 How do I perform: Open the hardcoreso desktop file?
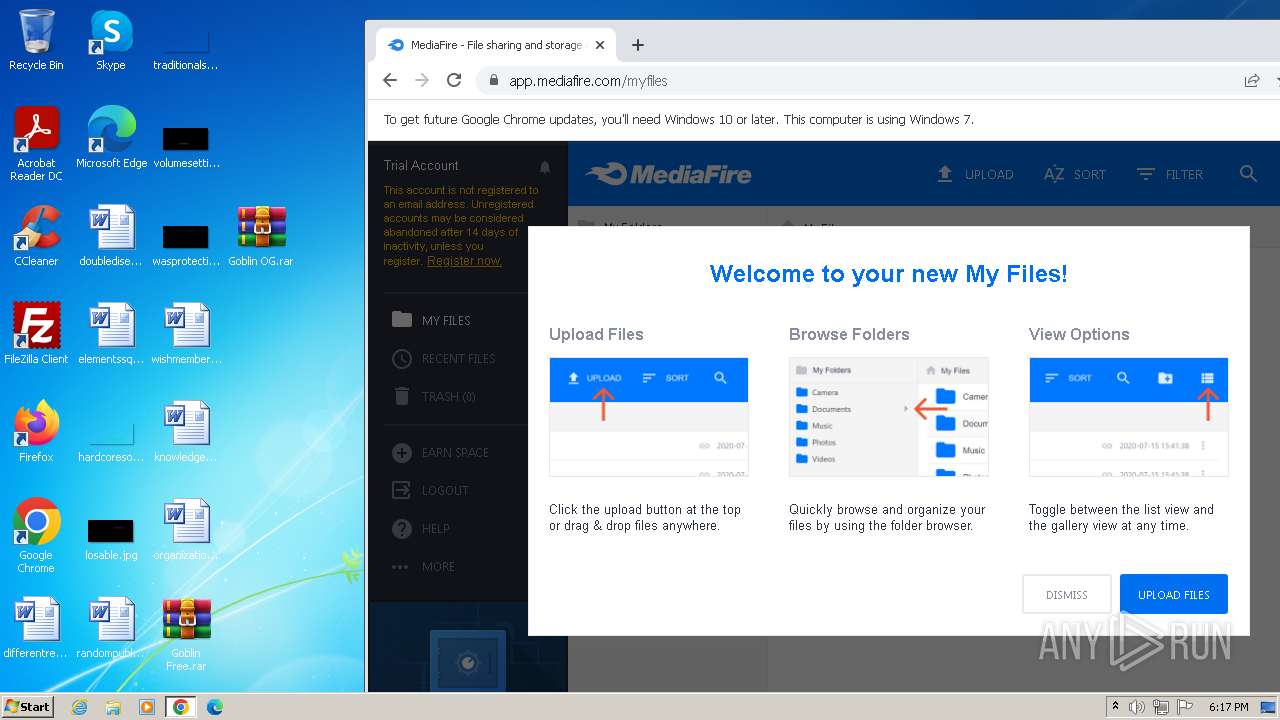click(x=111, y=441)
